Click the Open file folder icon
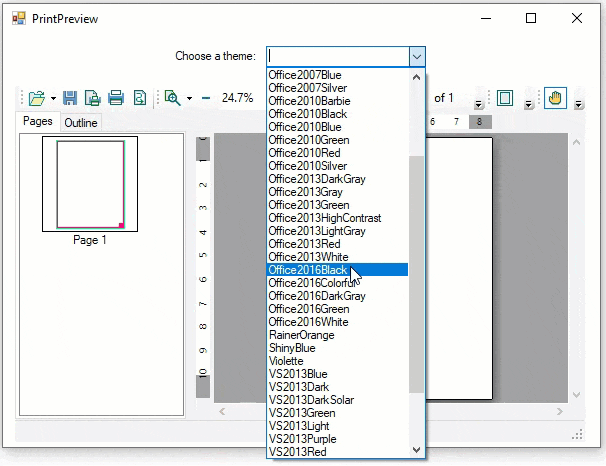The image size is (606, 466). pyautogui.click(x=36, y=98)
